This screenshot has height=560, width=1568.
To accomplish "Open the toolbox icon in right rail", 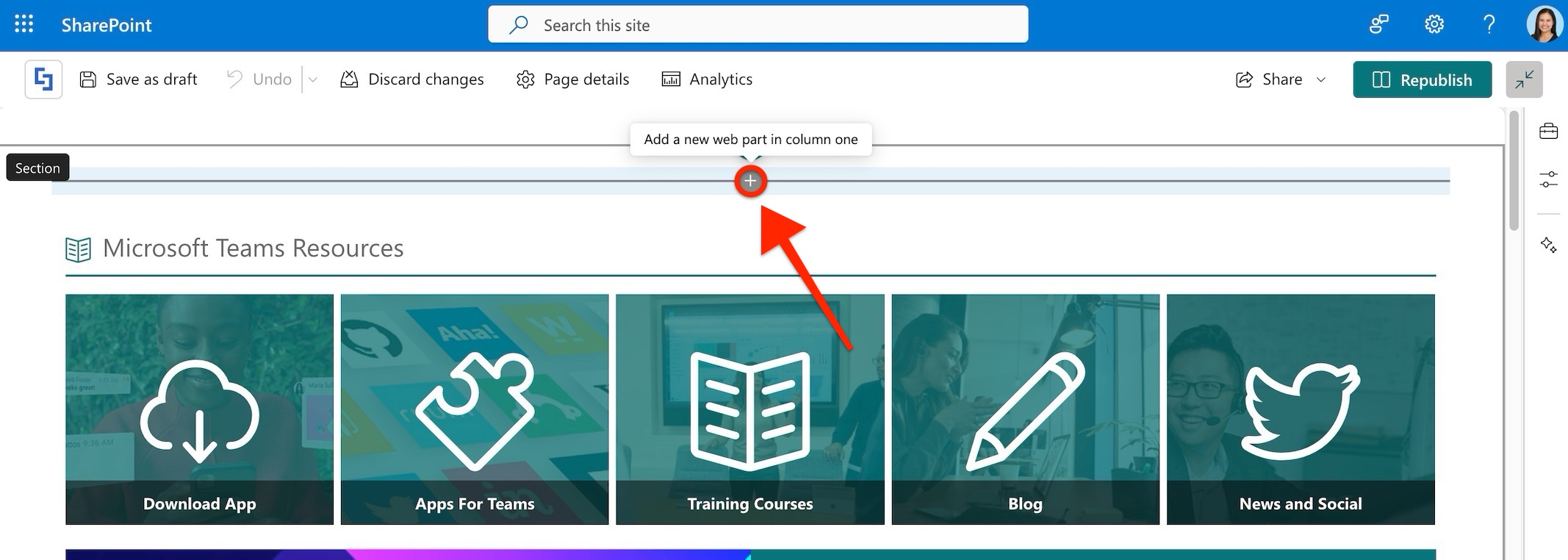I will coord(1548,132).
